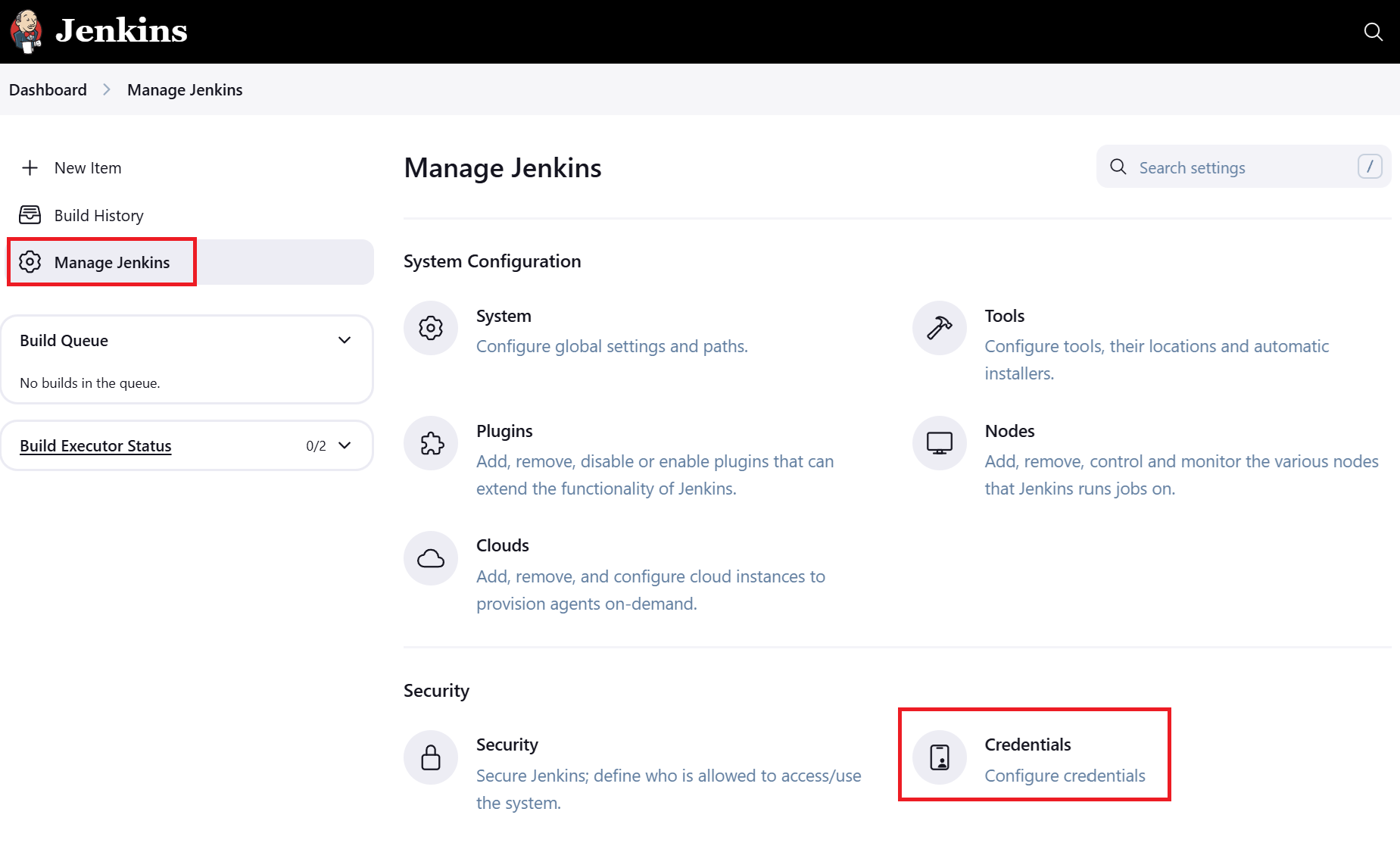Viewport: 1400px width, 843px height.
Task: Open the Tools hammer icon
Action: coord(940,328)
